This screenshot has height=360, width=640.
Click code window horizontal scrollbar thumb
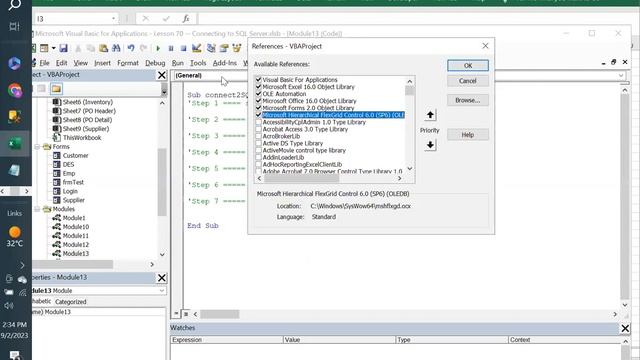coord(220,314)
